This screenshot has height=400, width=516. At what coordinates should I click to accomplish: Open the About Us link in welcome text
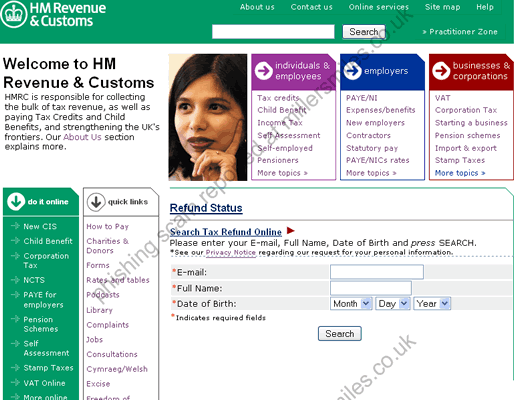pyautogui.click(x=82, y=137)
